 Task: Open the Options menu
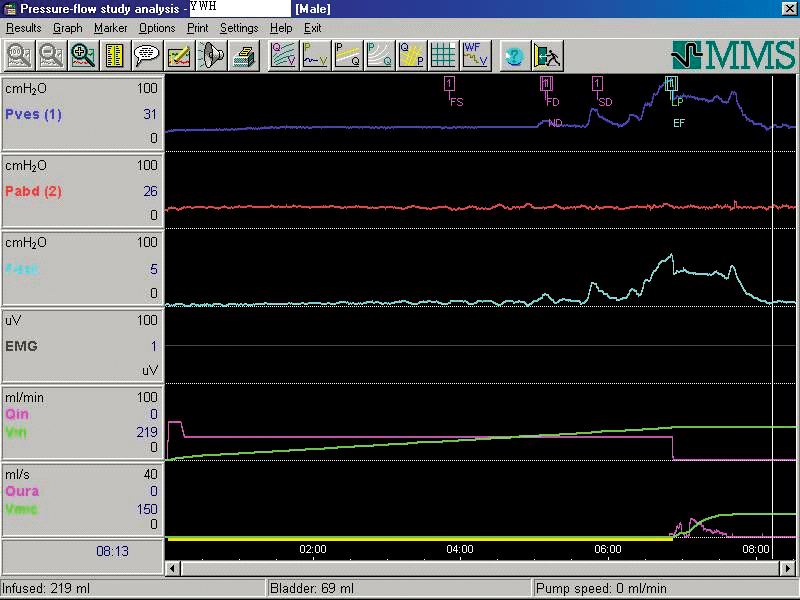point(157,28)
